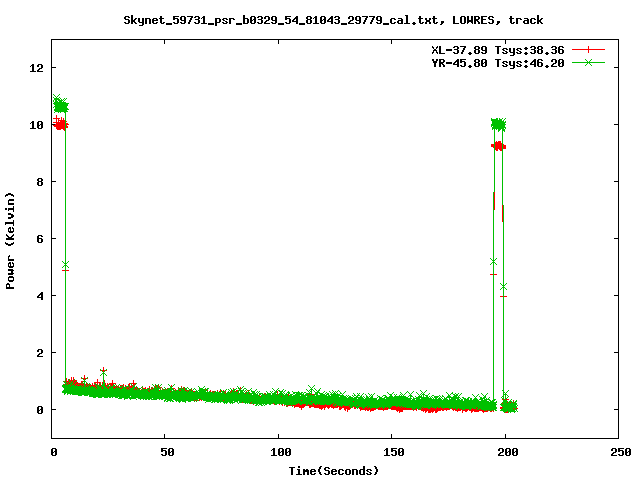The image size is (640, 480).
Task: Click the red cal-on cluster near 9.2 Kelvin at 197 seconds
Action: (x=498, y=146)
